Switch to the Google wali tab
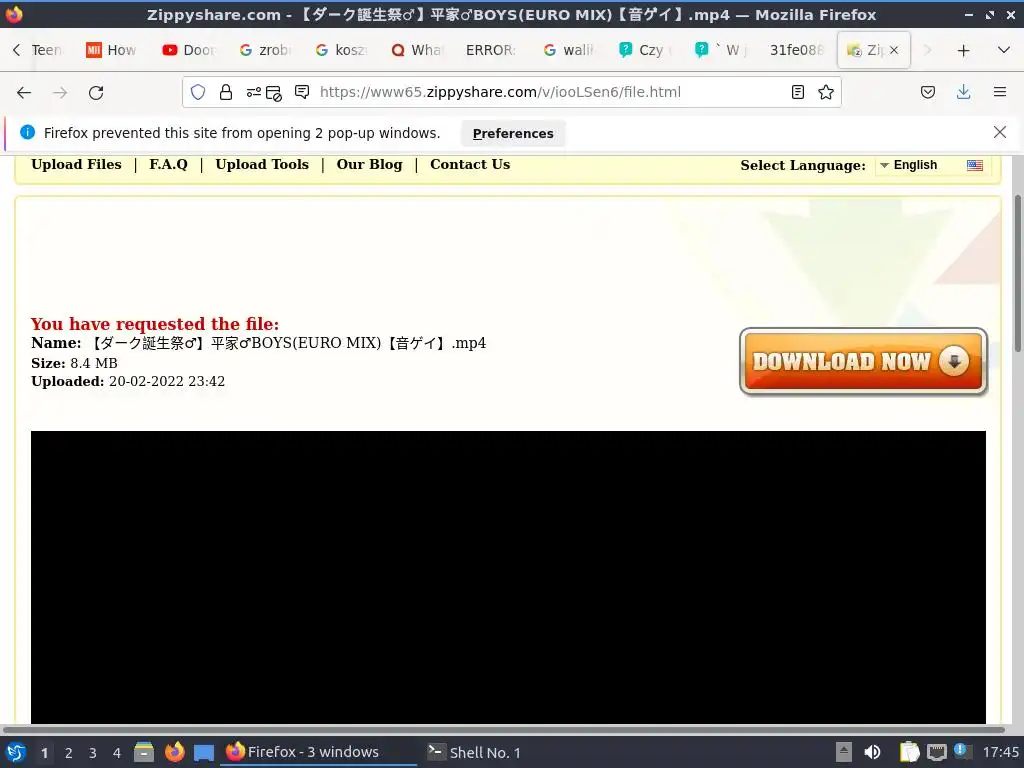This screenshot has height=768, width=1024. (568, 50)
